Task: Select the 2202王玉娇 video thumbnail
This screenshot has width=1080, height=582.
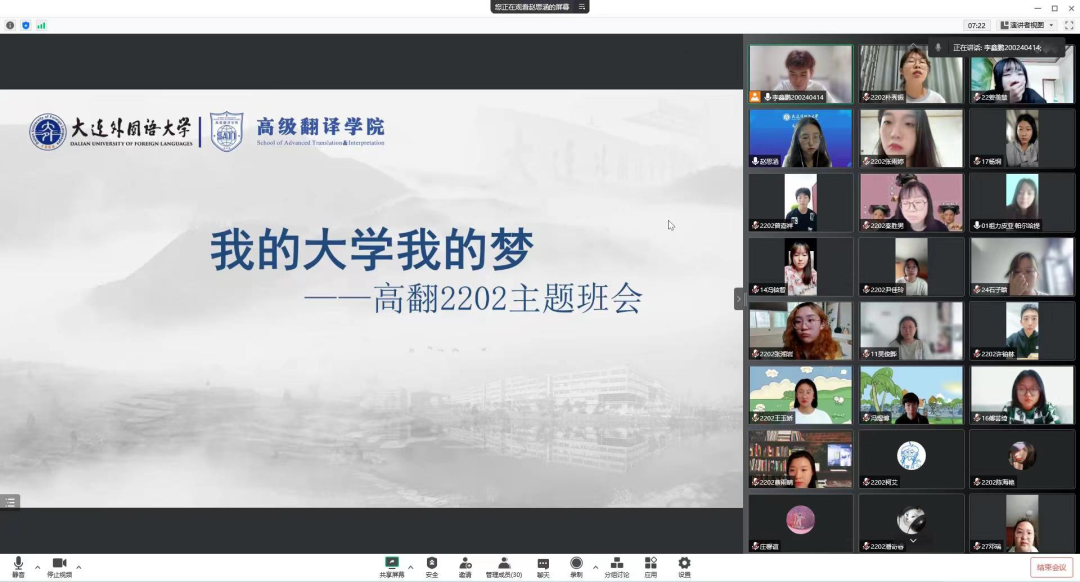Action: (x=801, y=395)
